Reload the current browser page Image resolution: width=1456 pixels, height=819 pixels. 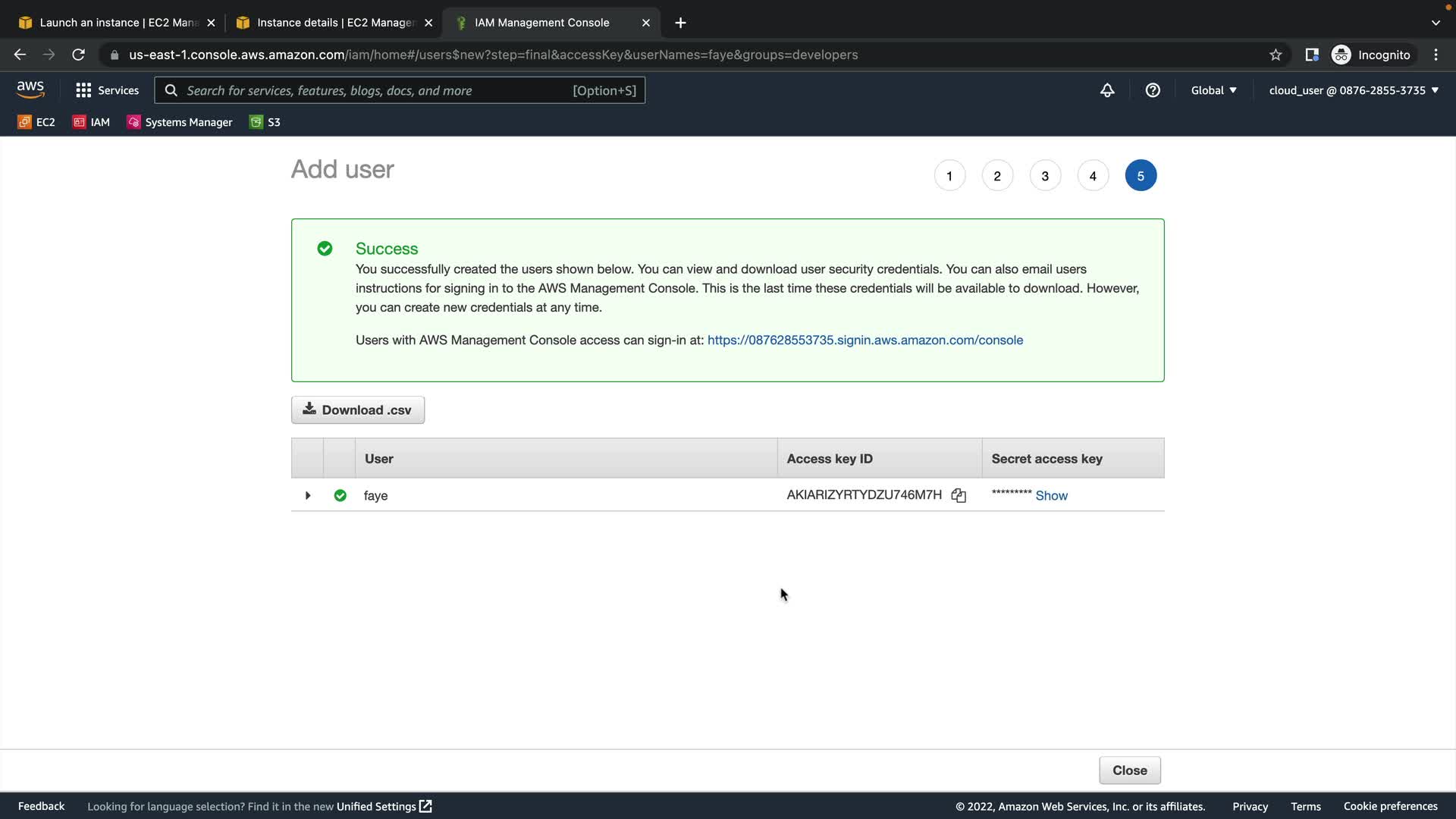78,55
